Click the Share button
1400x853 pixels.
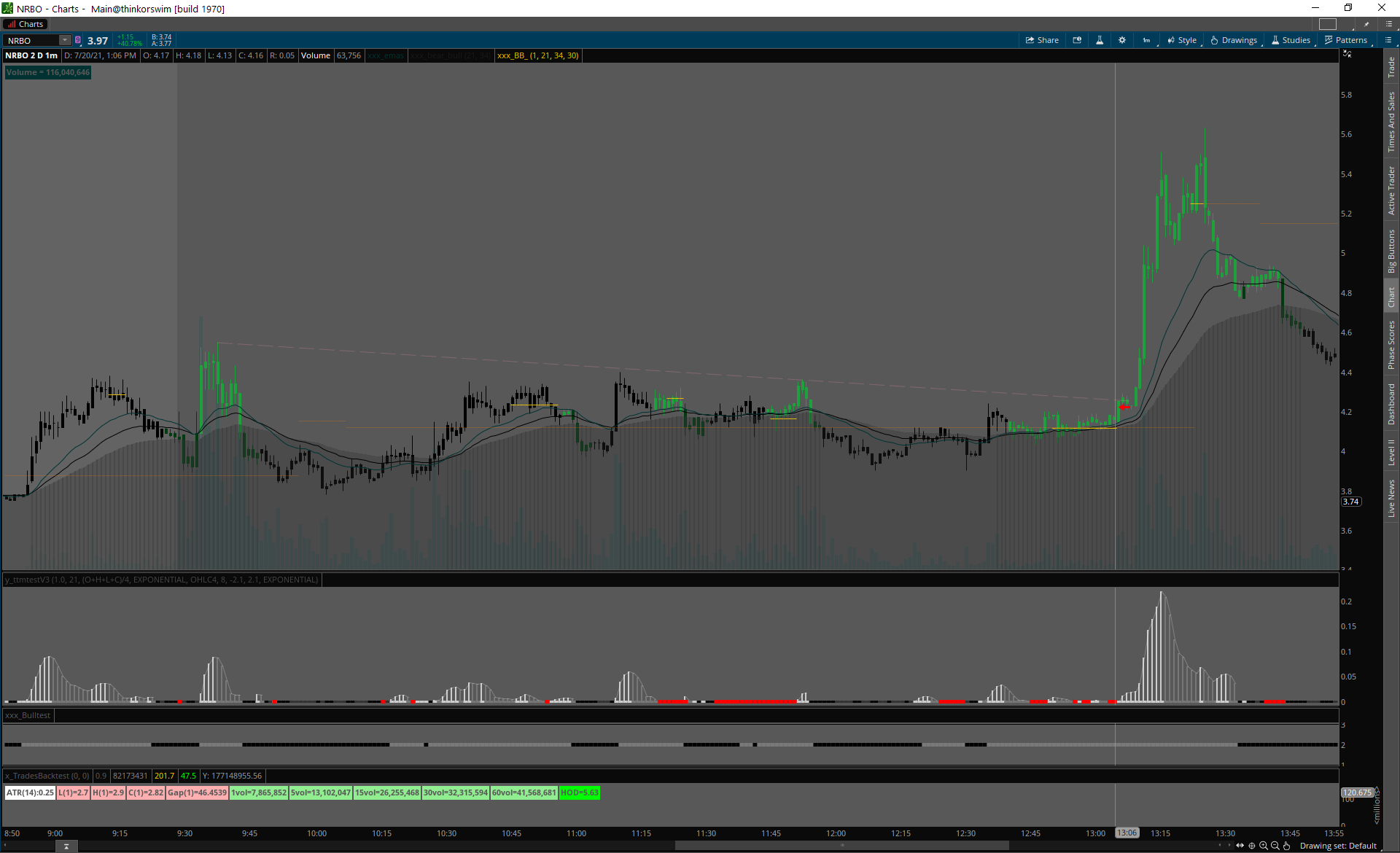[x=1042, y=40]
